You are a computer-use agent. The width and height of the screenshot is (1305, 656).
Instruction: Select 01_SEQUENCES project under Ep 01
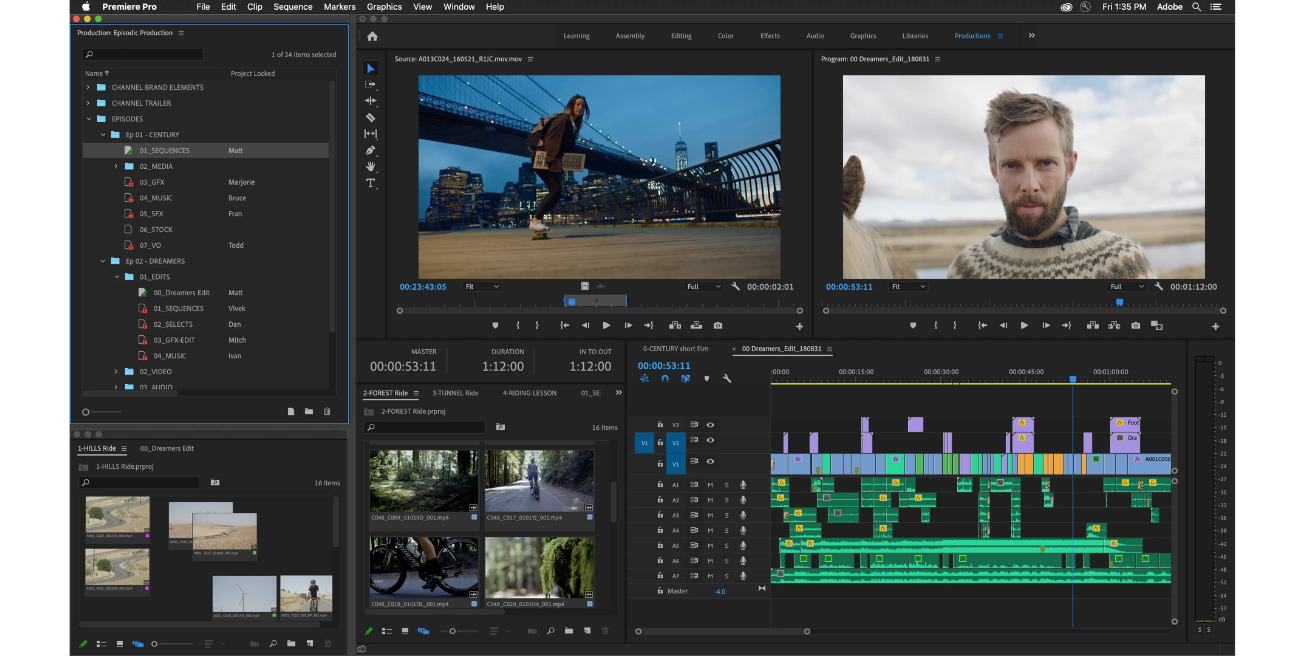point(164,150)
